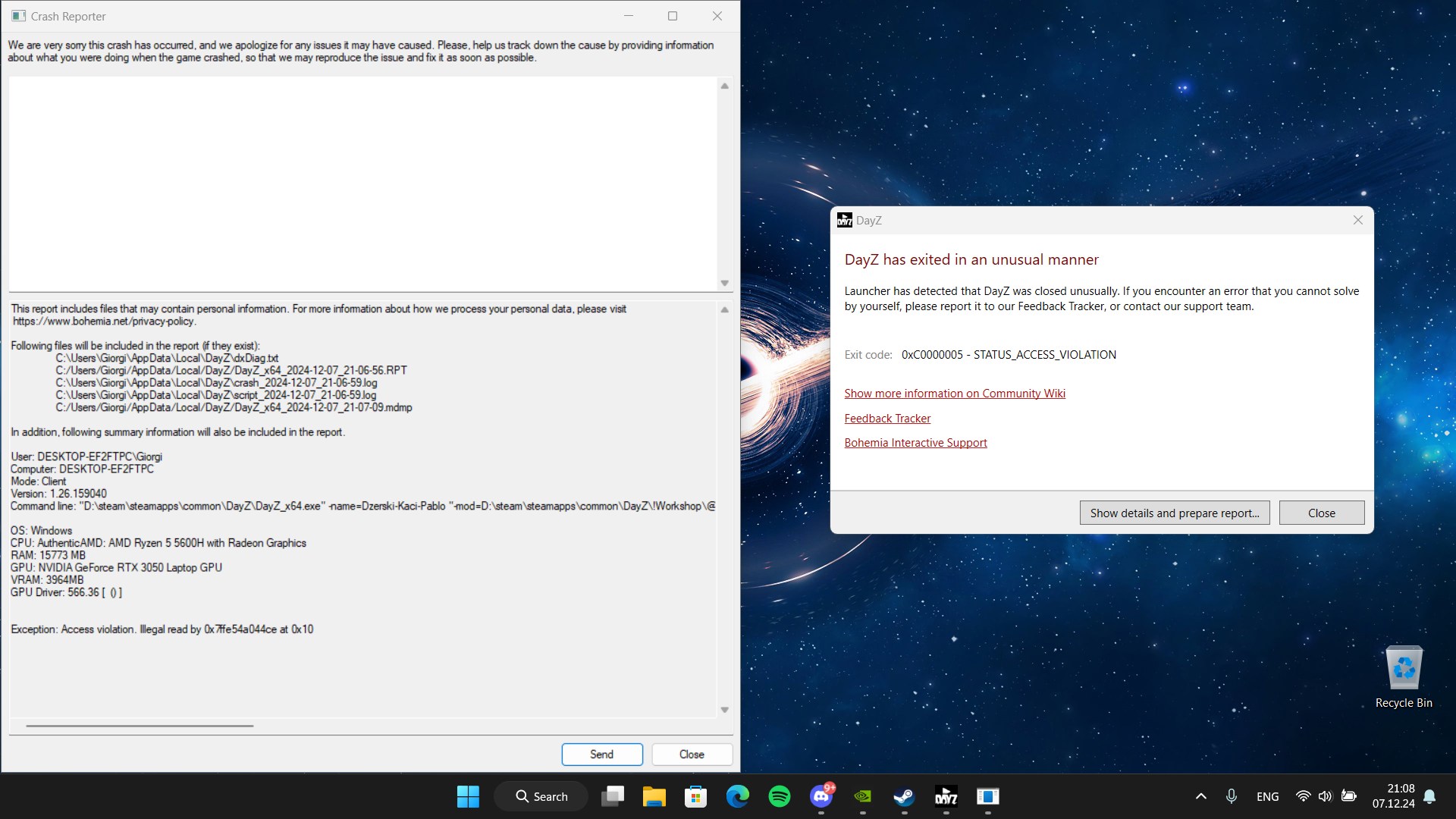Click report details scroll down arrow
This screenshot has height=819, width=1456.
tap(725, 710)
